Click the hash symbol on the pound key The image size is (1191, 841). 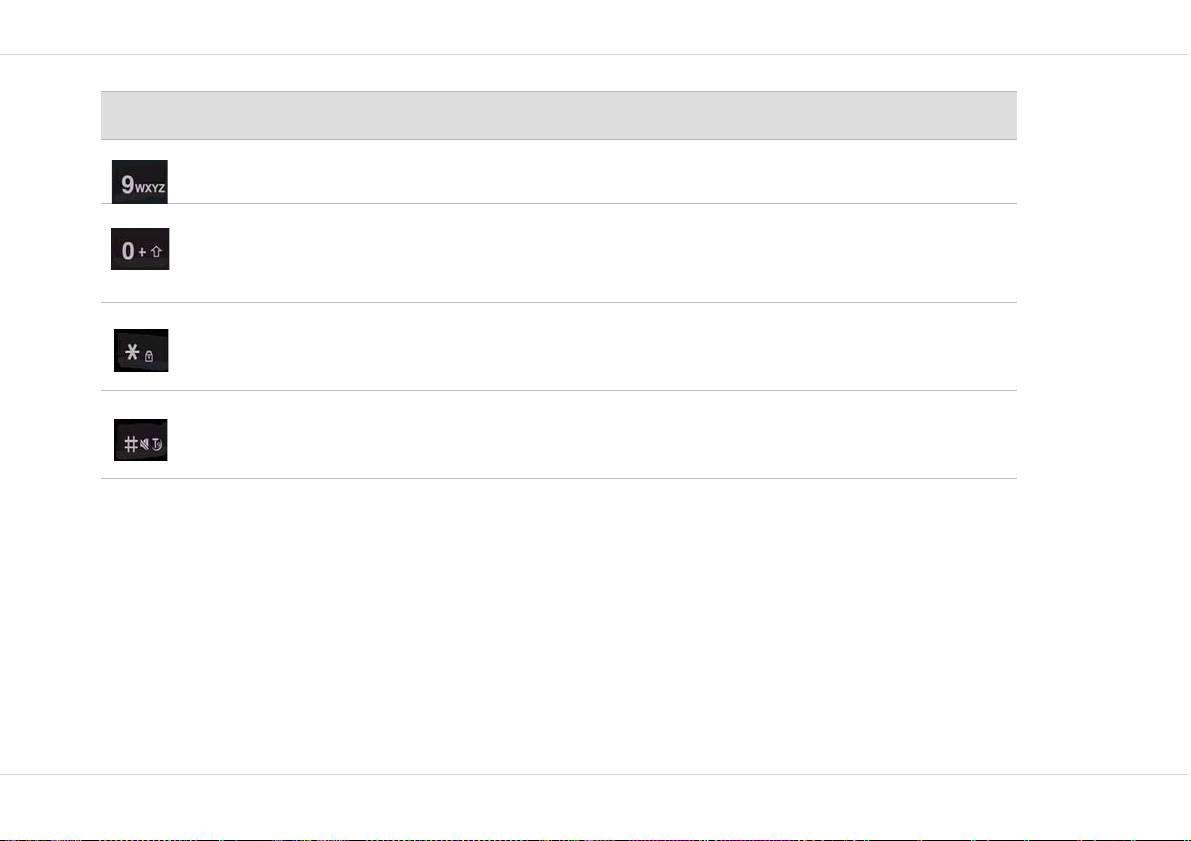131,444
